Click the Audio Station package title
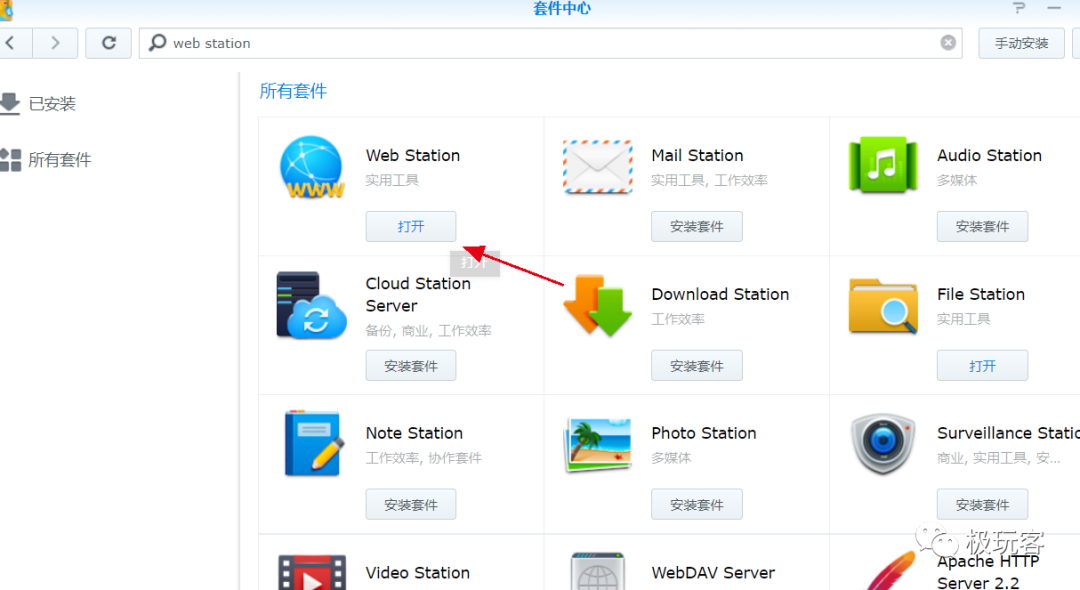 tap(989, 156)
